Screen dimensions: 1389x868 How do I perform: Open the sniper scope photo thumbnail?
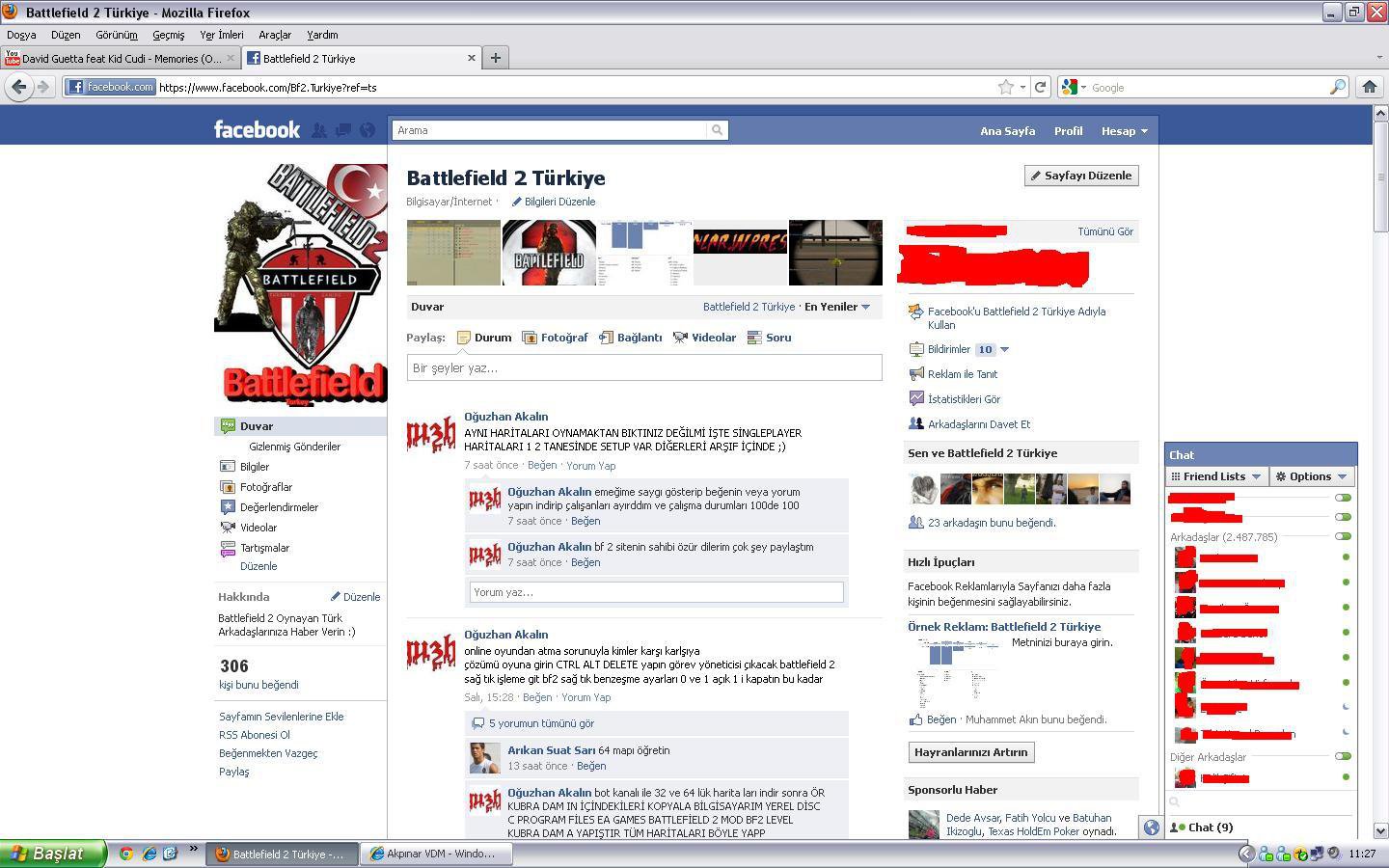[x=835, y=253]
